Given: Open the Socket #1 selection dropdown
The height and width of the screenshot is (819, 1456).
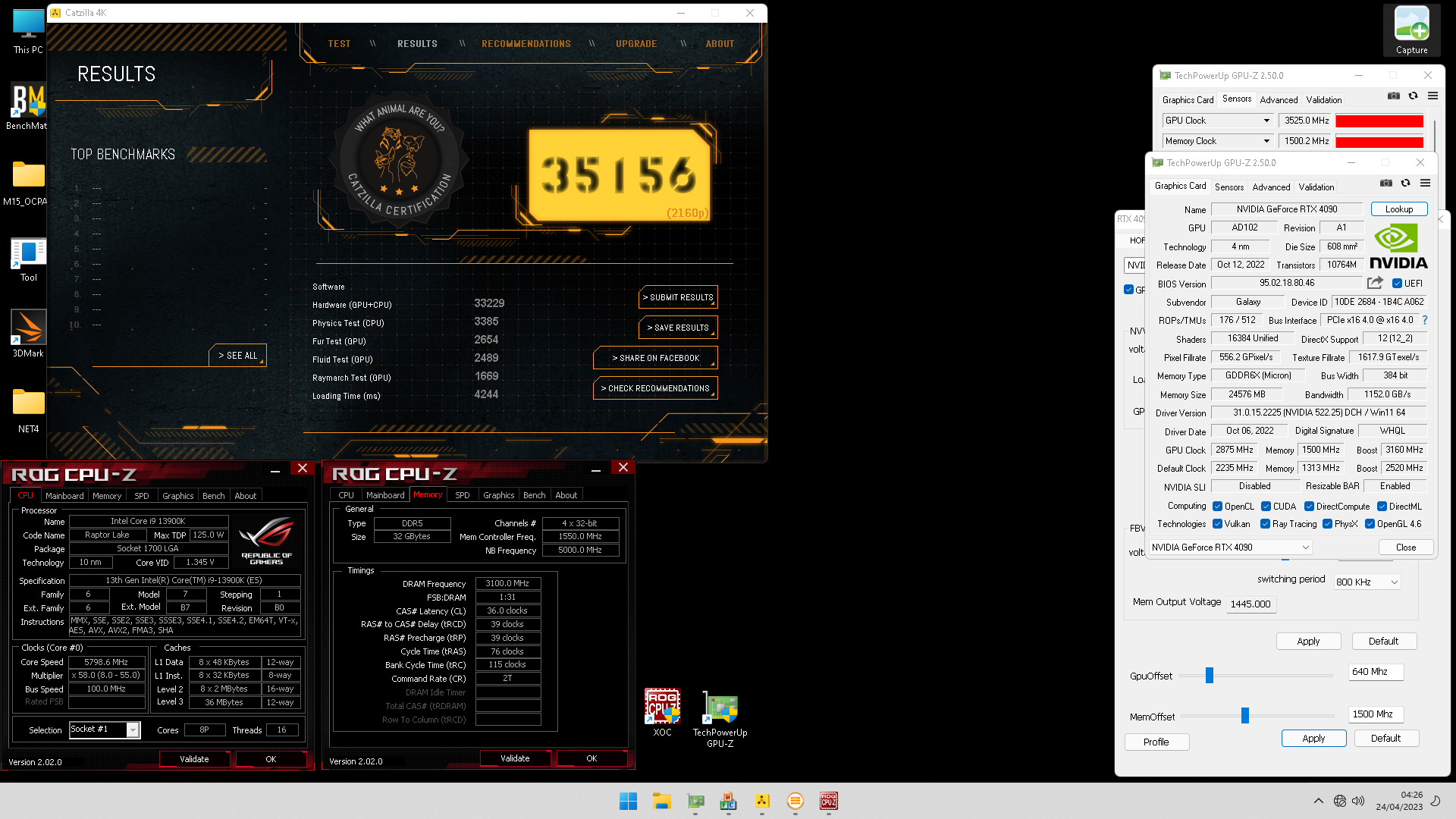Looking at the screenshot, I should point(105,730).
